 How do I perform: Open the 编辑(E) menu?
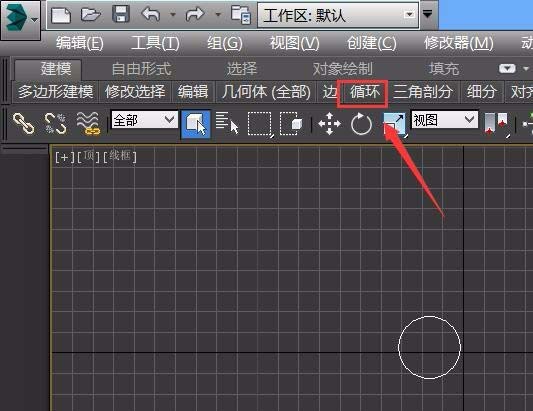tap(80, 43)
